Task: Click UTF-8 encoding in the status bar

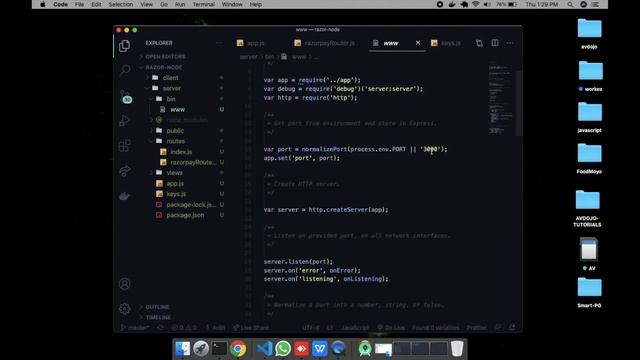Action: coord(311,327)
